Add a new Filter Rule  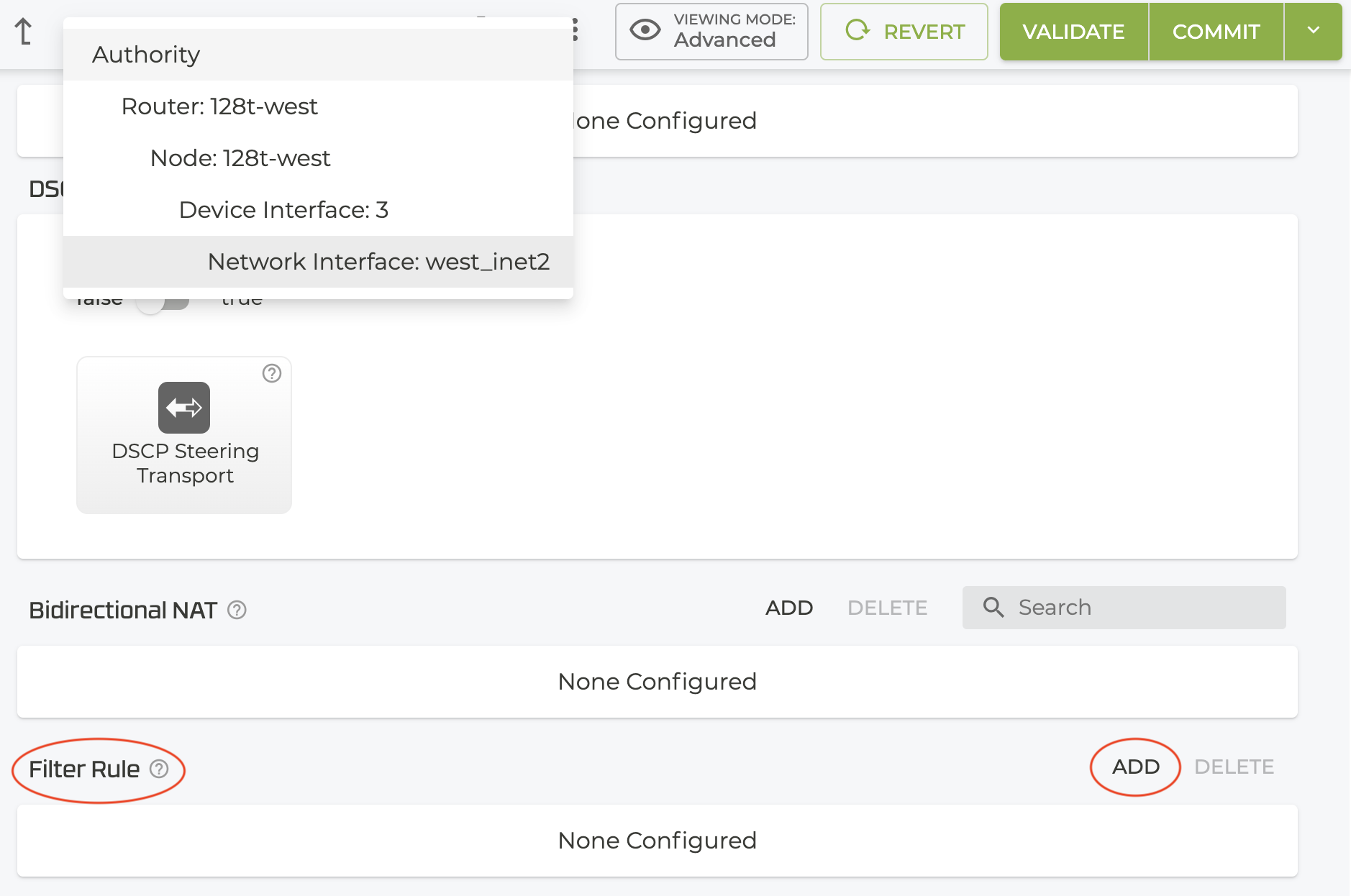[1135, 767]
